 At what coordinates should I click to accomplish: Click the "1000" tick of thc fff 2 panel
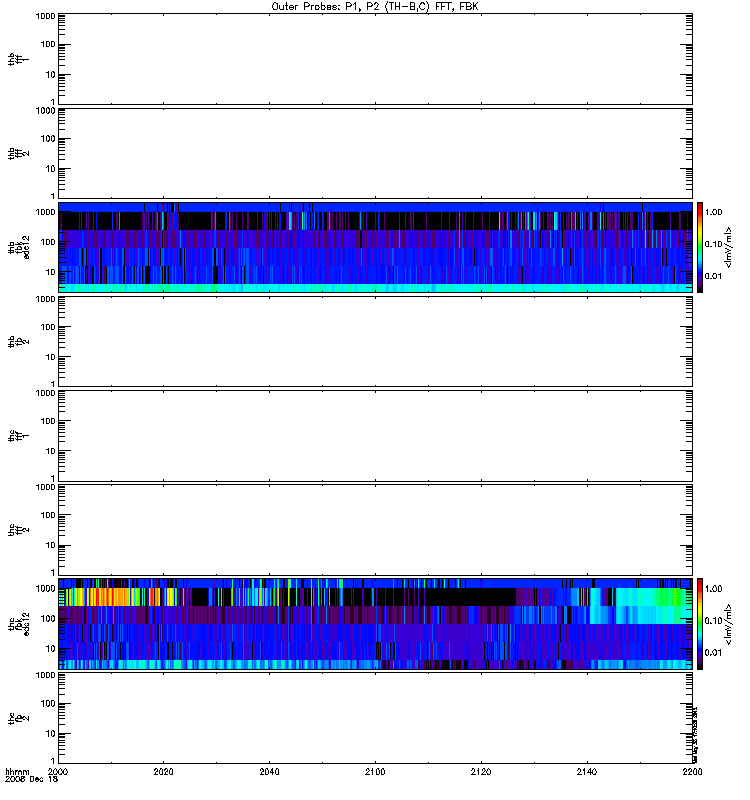(x=45, y=487)
